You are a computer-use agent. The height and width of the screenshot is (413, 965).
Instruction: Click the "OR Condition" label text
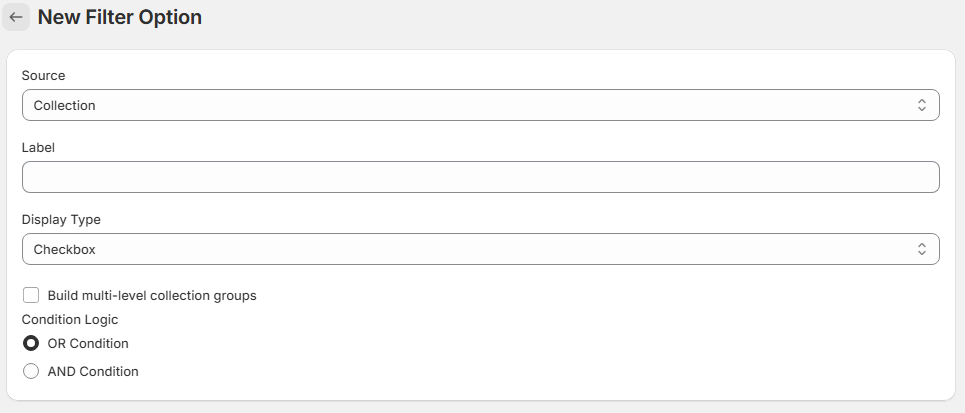tap(88, 343)
